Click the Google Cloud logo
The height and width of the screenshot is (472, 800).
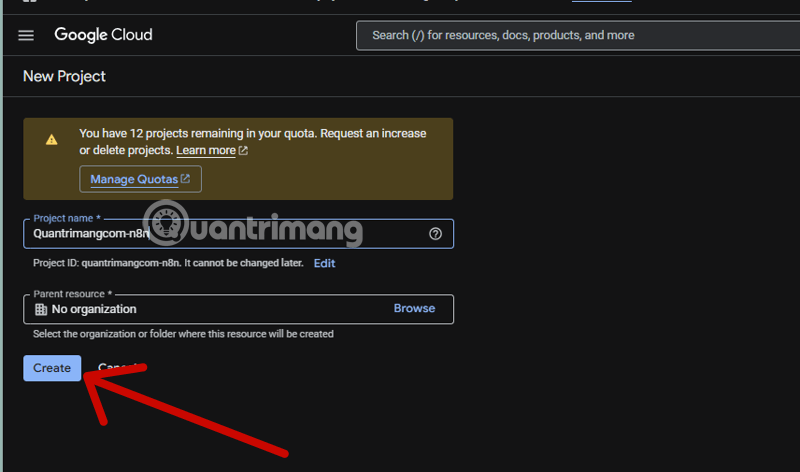(x=104, y=35)
